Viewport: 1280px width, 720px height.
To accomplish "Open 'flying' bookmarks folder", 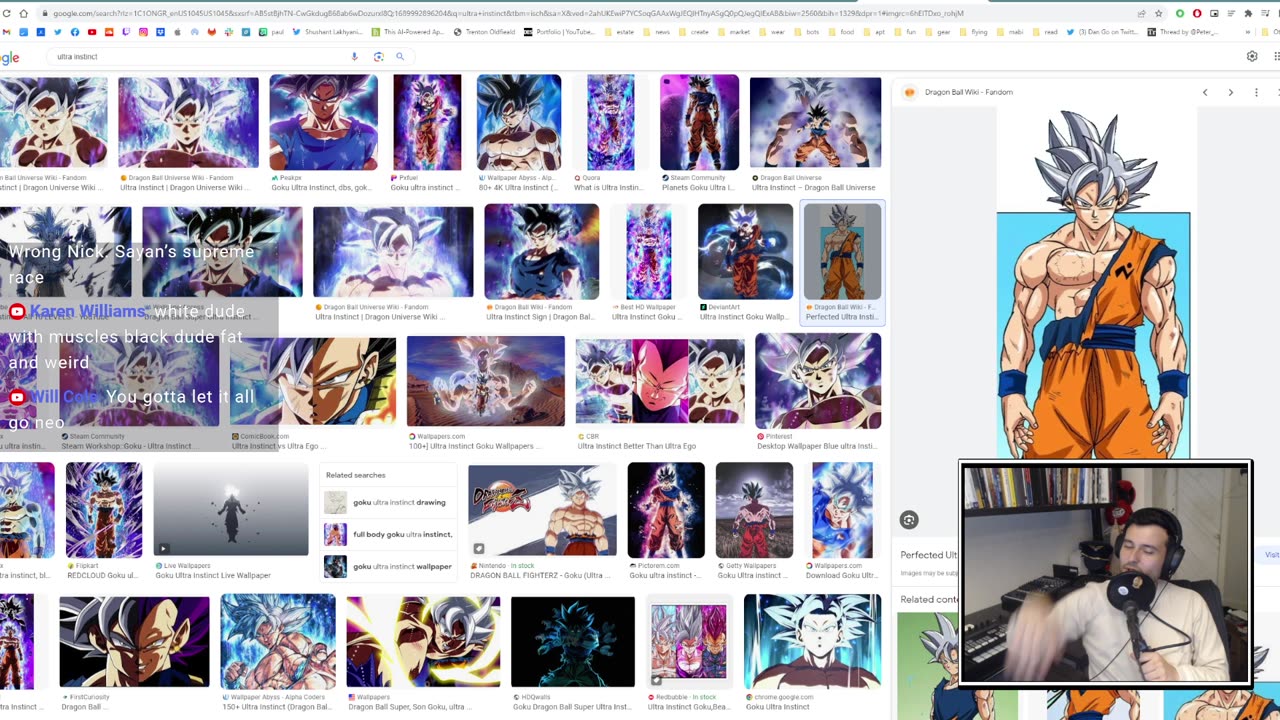I will coord(971,32).
